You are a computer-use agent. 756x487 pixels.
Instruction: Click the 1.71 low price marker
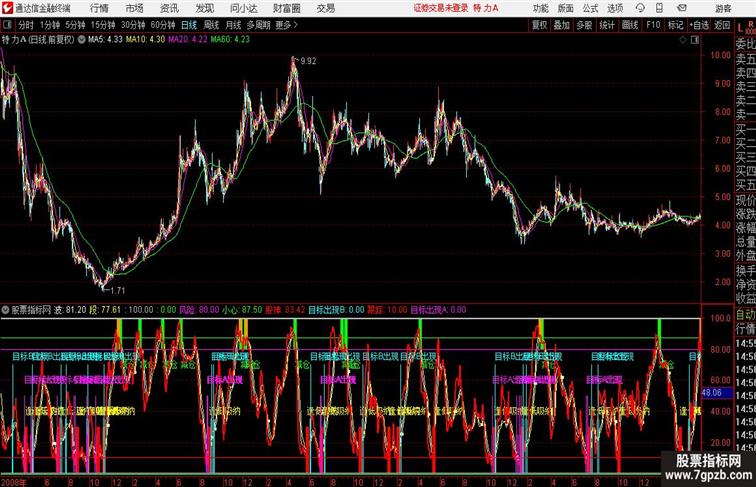[118, 290]
